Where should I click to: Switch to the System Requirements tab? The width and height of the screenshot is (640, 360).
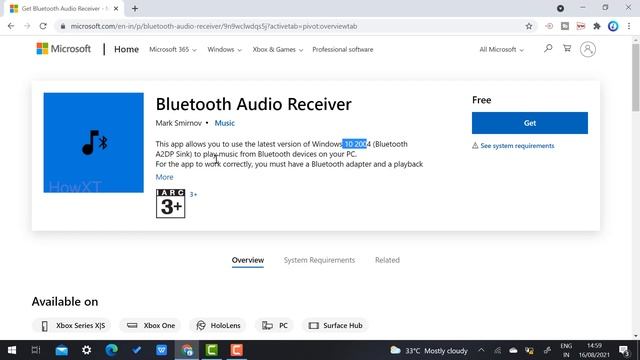pos(319,260)
